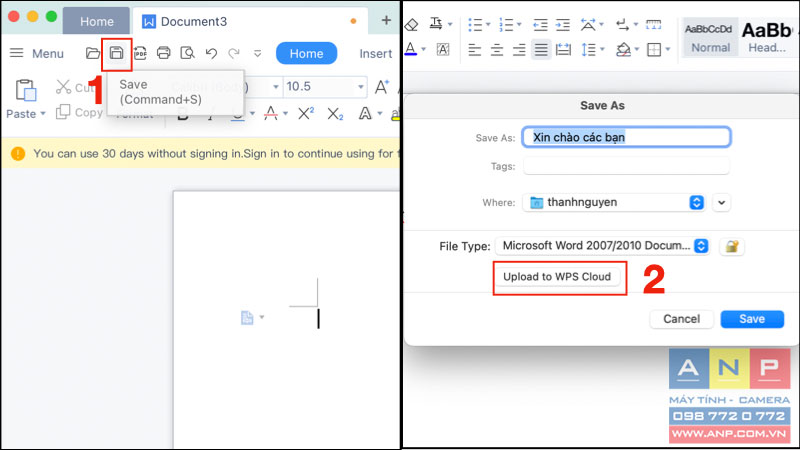Apply Superscript formatting
This screenshot has height=450, width=800.
pyautogui.click(x=306, y=113)
